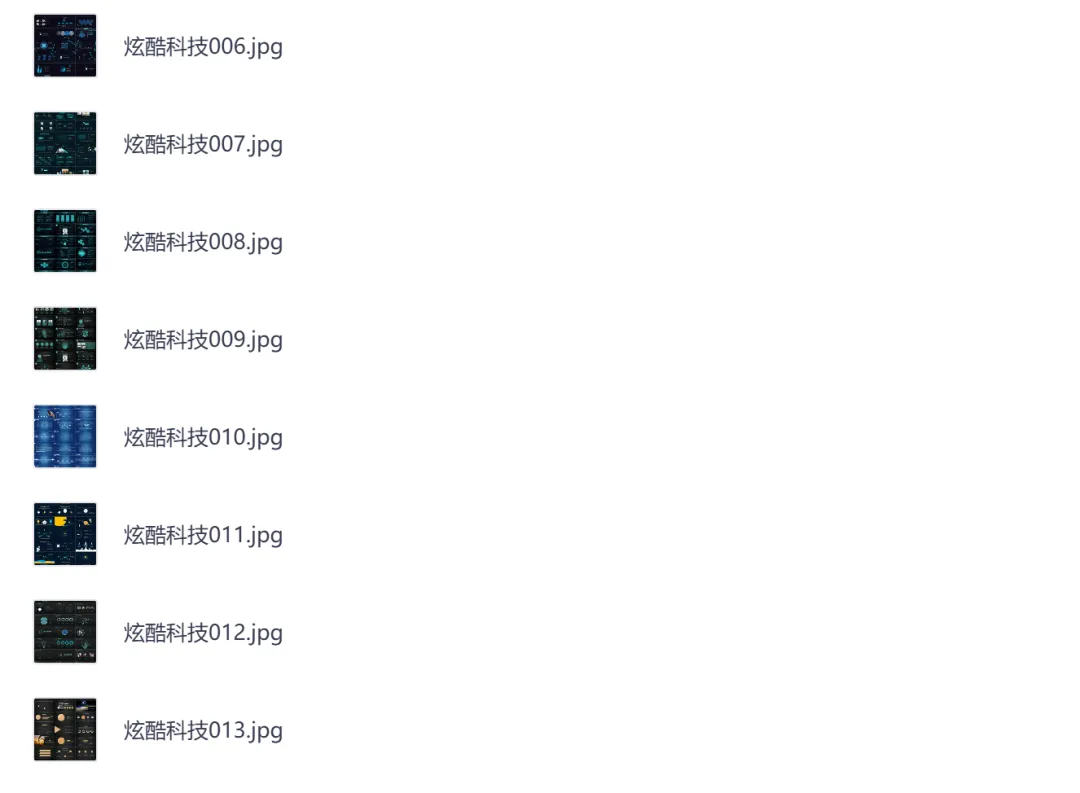The image size is (1080, 793).
Task: Open the orange-toned 炫酷科技013.jpg thumbnail
Action: point(65,729)
